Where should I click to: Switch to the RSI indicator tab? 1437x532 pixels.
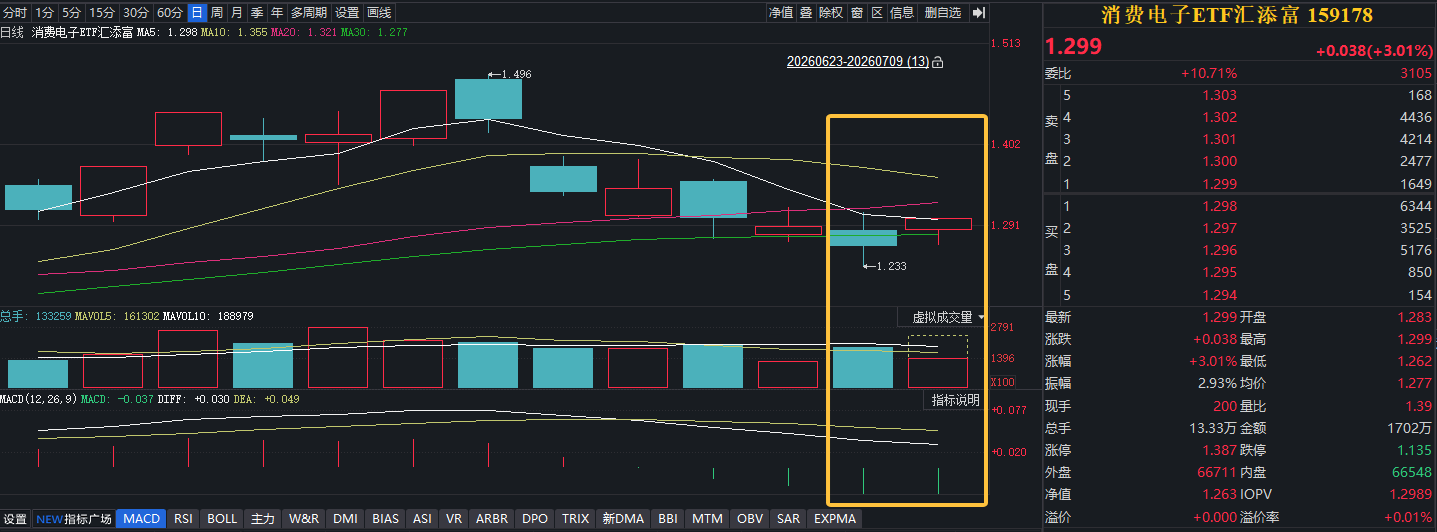[x=183, y=519]
